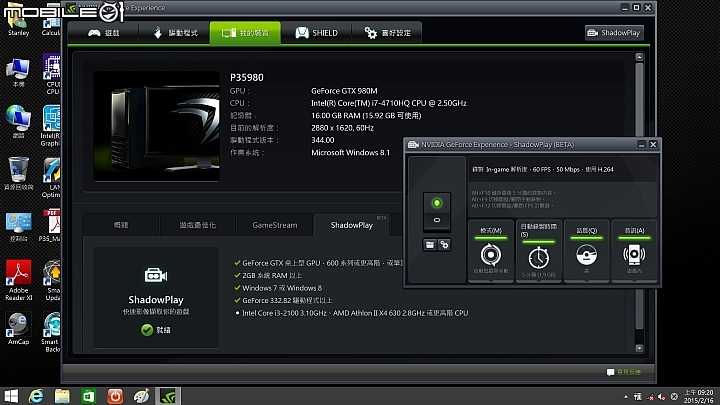Click the P35980 device name heading

pyautogui.click(x=247, y=78)
